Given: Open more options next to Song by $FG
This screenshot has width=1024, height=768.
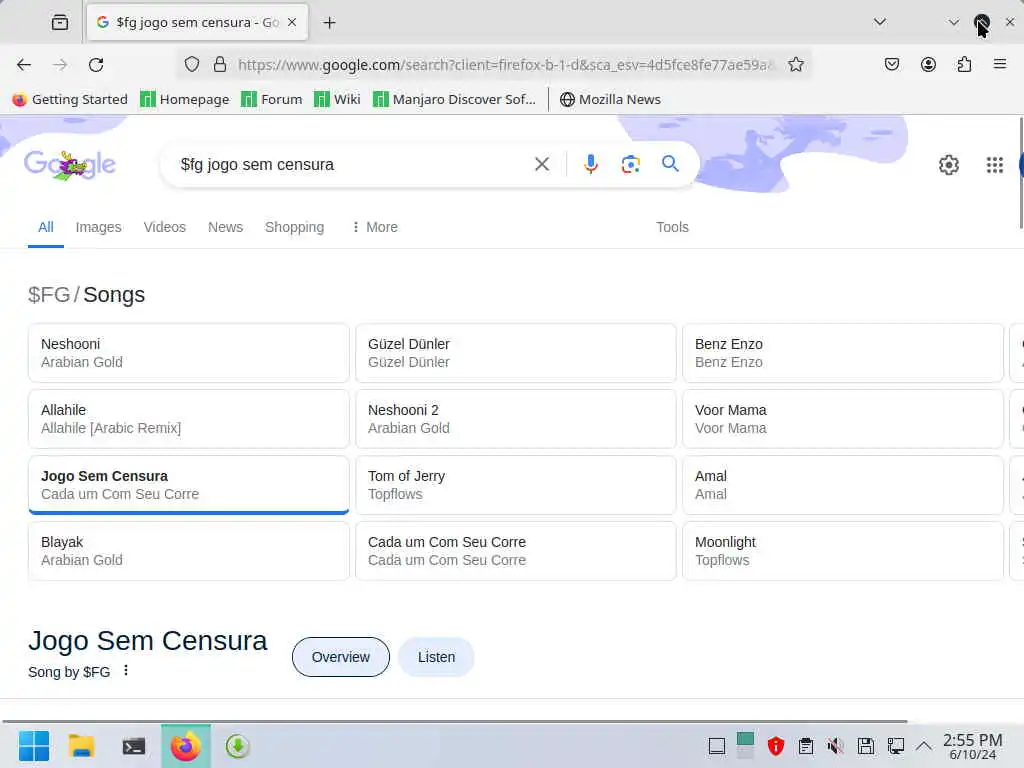Looking at the screenshot, I should (x=126, y=671).
